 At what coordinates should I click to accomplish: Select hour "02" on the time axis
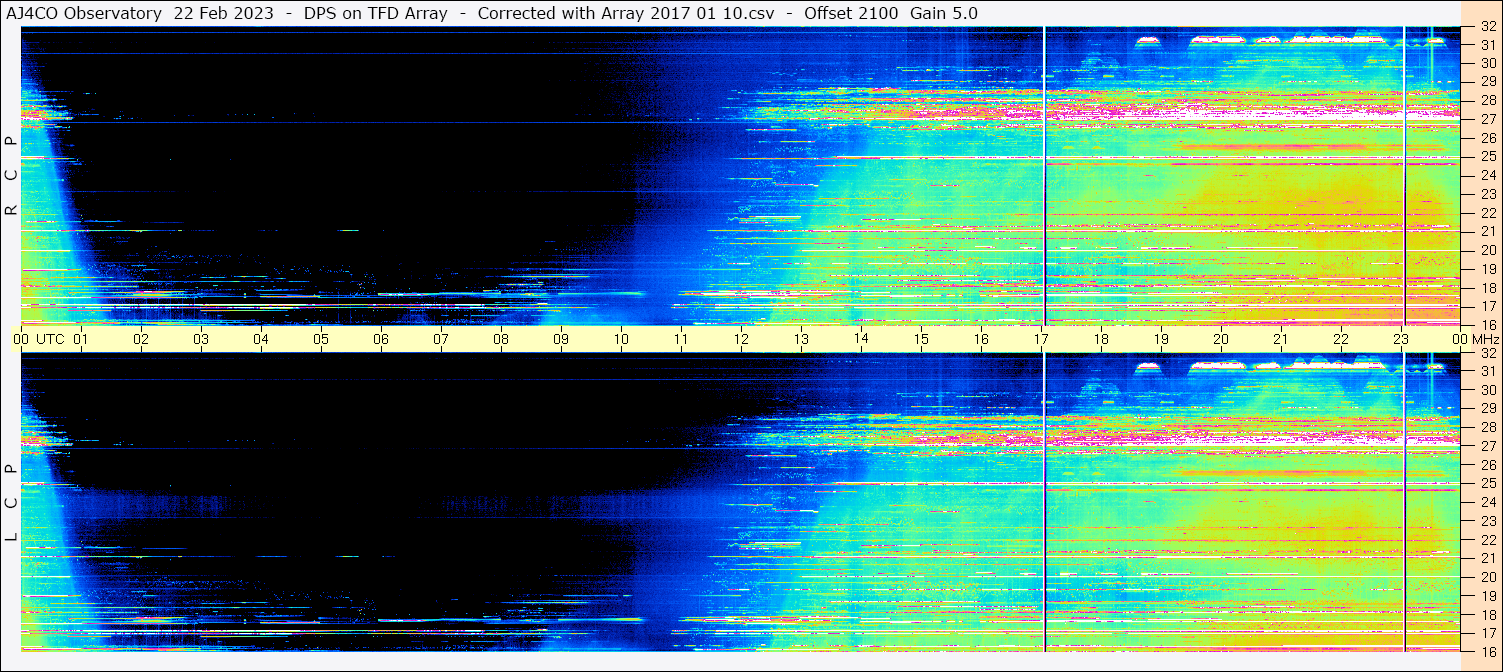(x=141, y=339)
